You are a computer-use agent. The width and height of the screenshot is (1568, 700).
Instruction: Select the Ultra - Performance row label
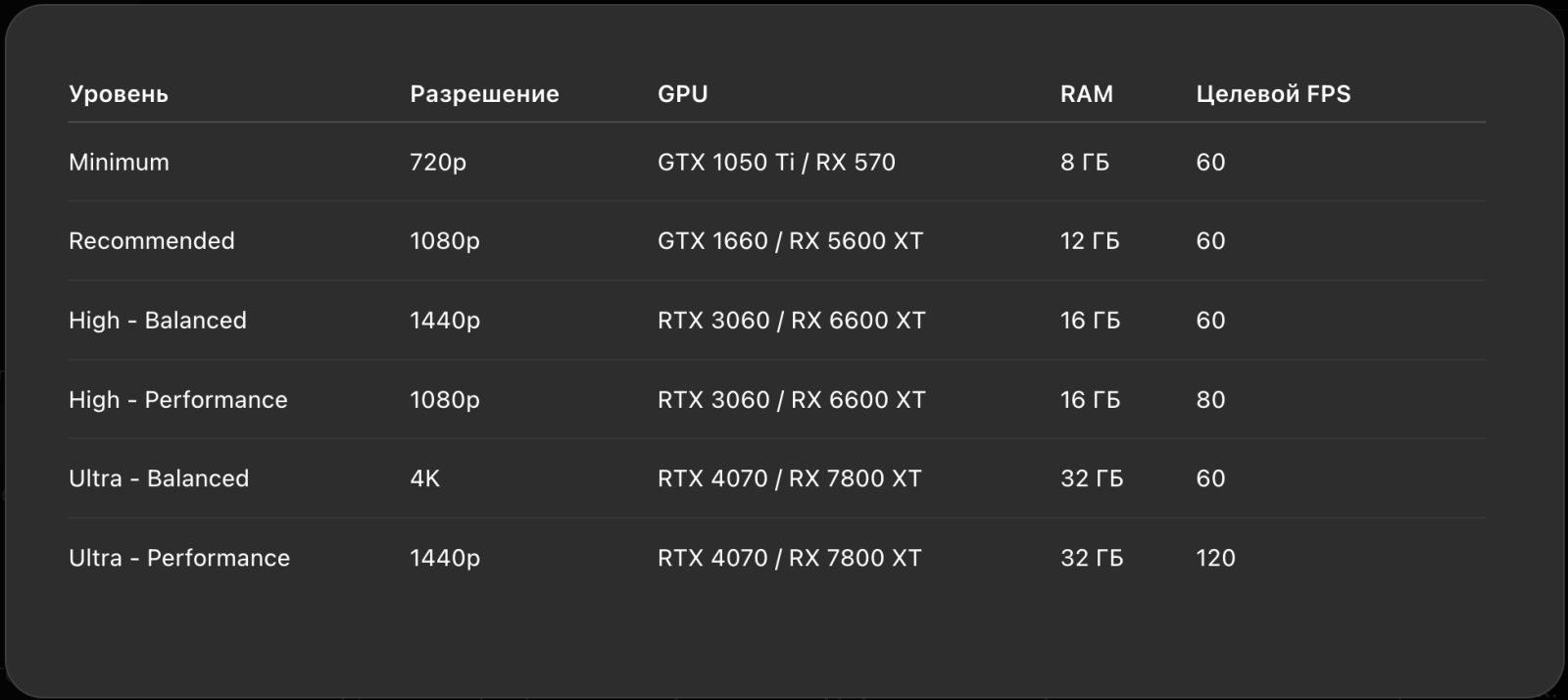coord(179,558)
